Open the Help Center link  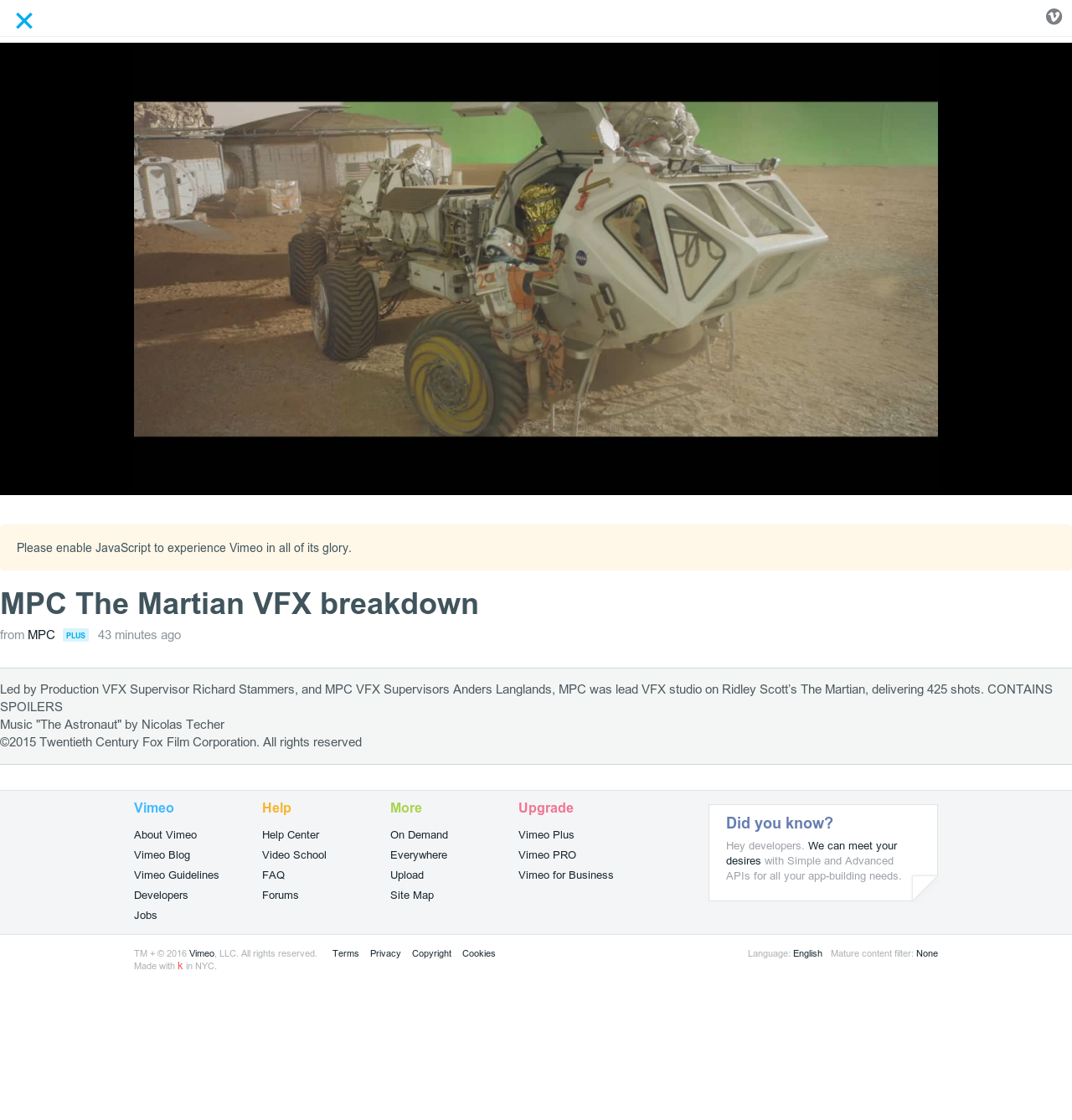291,835
